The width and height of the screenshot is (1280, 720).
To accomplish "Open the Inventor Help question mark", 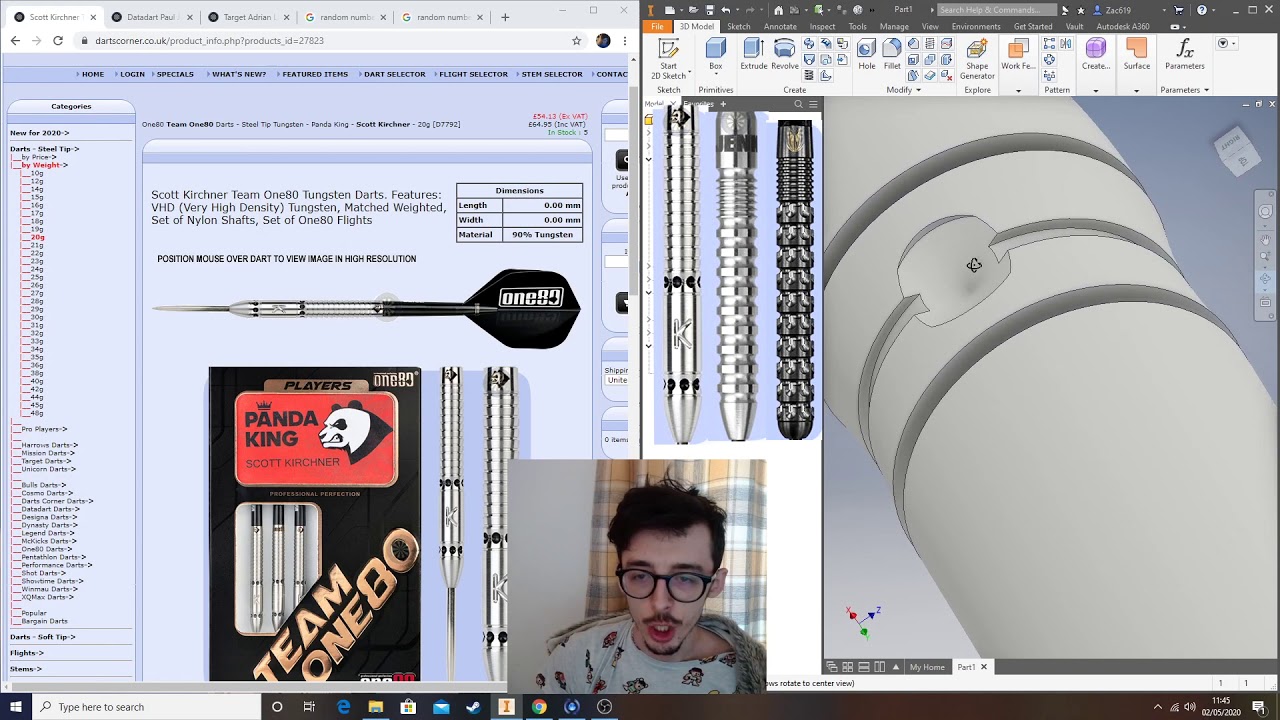I will tap(1201, 10).
